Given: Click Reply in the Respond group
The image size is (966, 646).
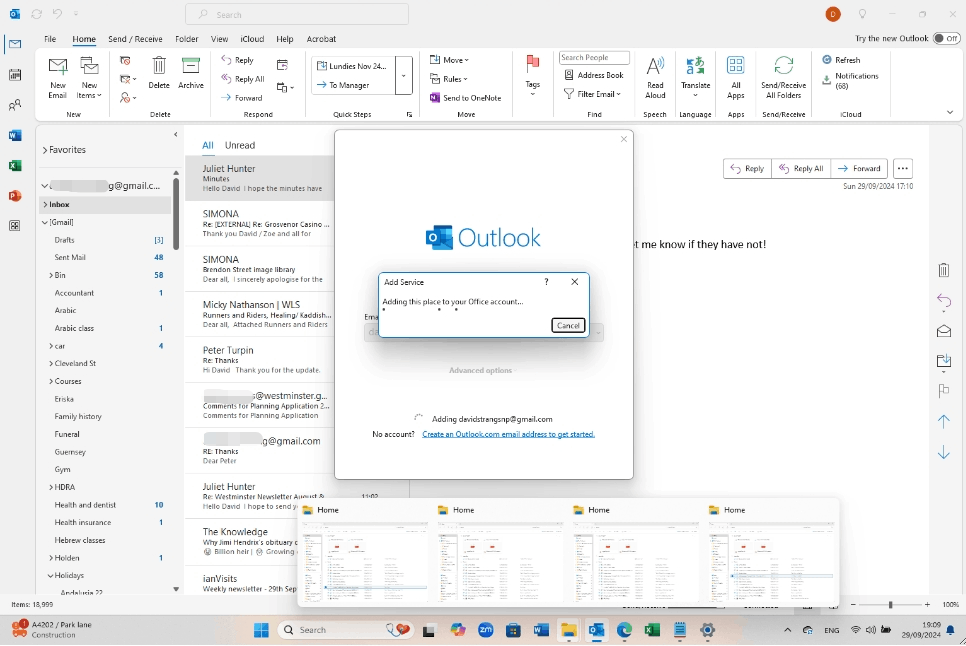Looking at the screenshot, I should 238,60.
